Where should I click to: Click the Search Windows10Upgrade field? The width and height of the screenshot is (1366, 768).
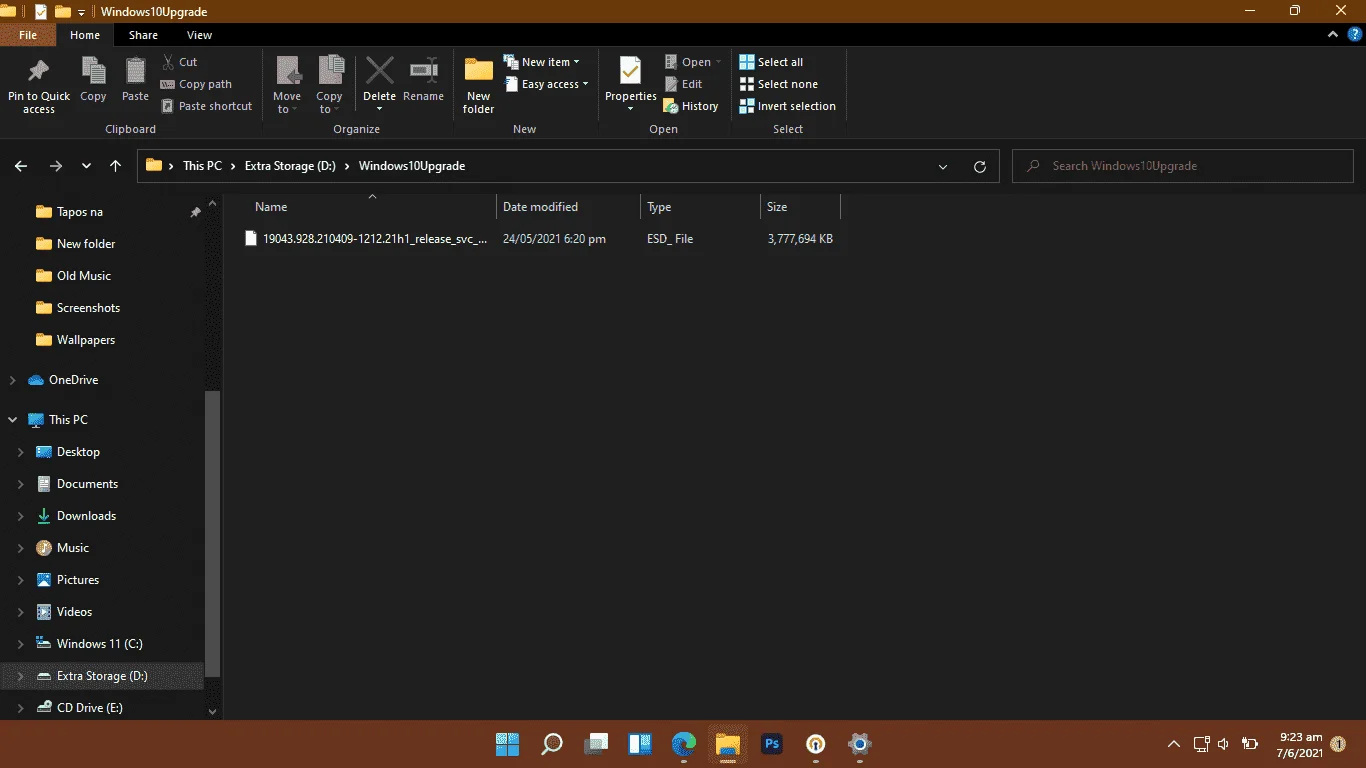1183,166
